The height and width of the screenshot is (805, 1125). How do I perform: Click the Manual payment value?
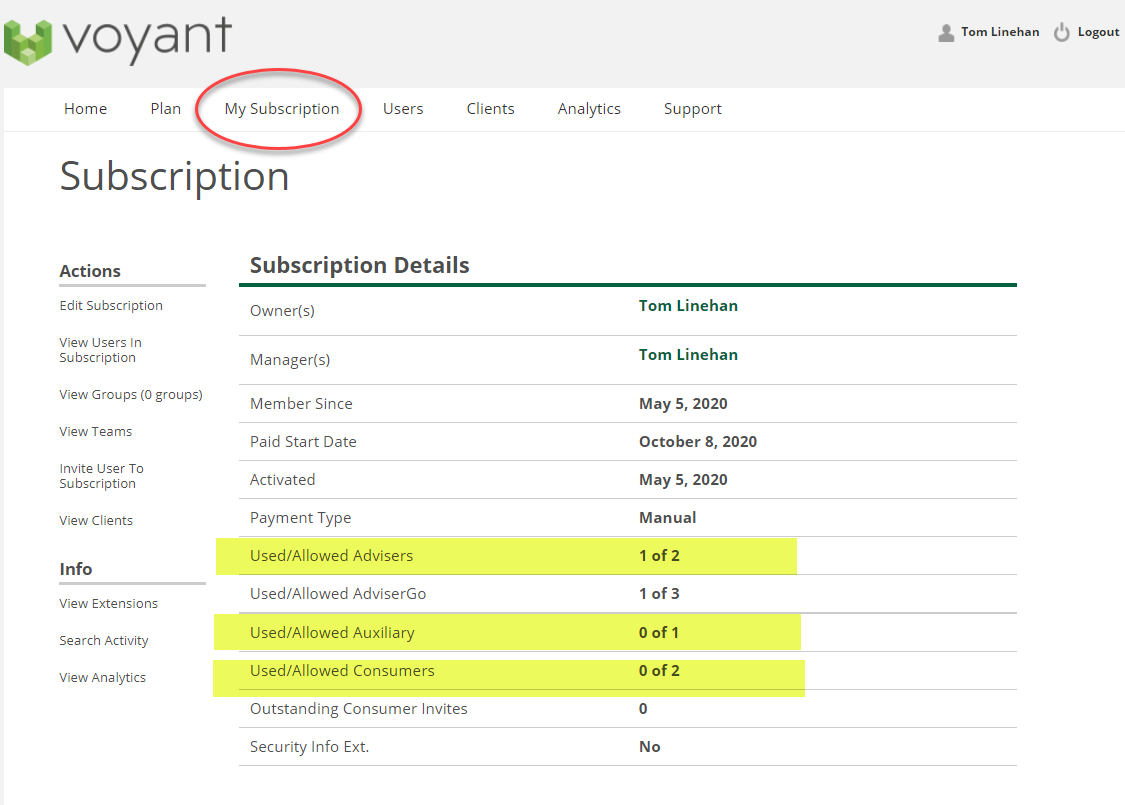(x=667, y=517)
